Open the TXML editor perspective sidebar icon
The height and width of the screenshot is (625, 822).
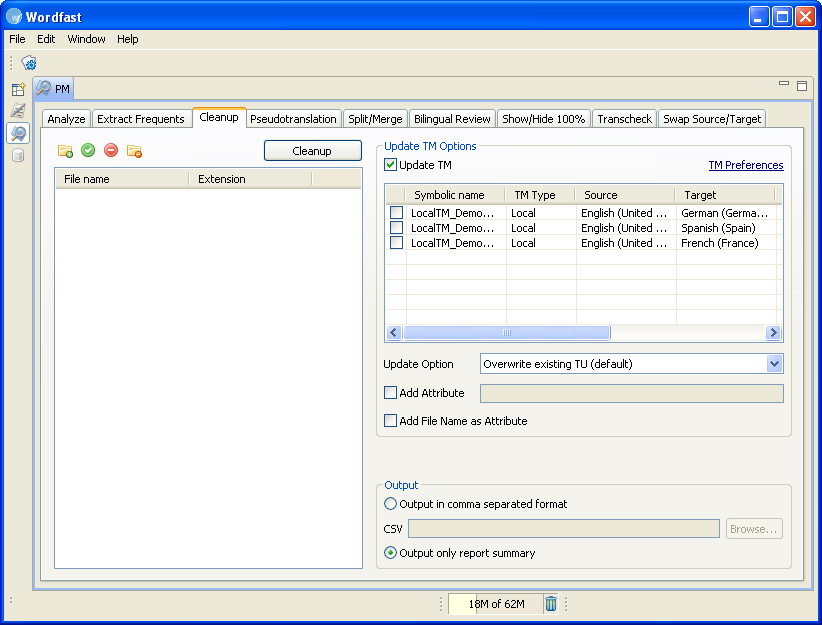coord(18,111)
